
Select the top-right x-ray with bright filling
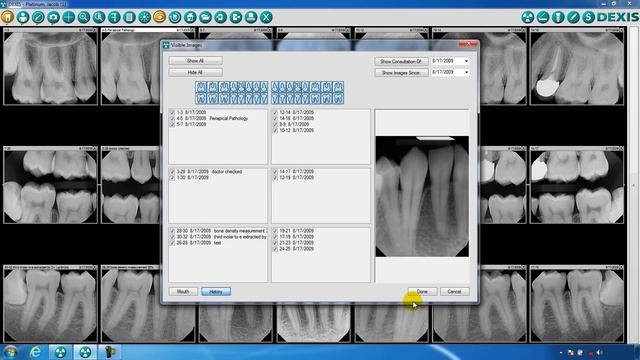(x=577, y=67)
